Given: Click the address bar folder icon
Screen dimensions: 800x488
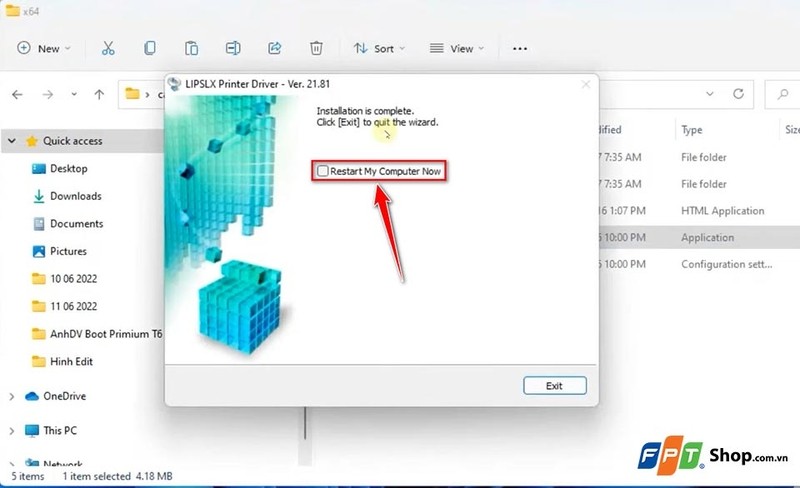Looking at the screenshot, I should coord(132,94).
